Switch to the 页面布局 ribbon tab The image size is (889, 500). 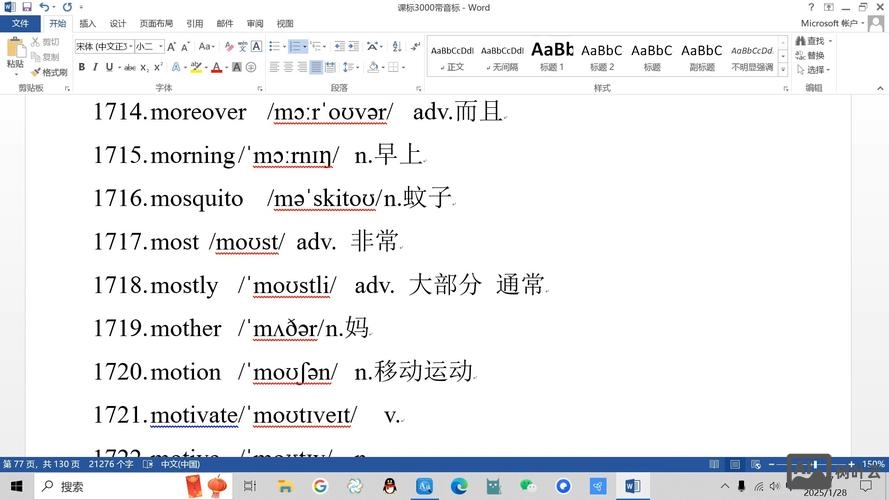[156, 23]
